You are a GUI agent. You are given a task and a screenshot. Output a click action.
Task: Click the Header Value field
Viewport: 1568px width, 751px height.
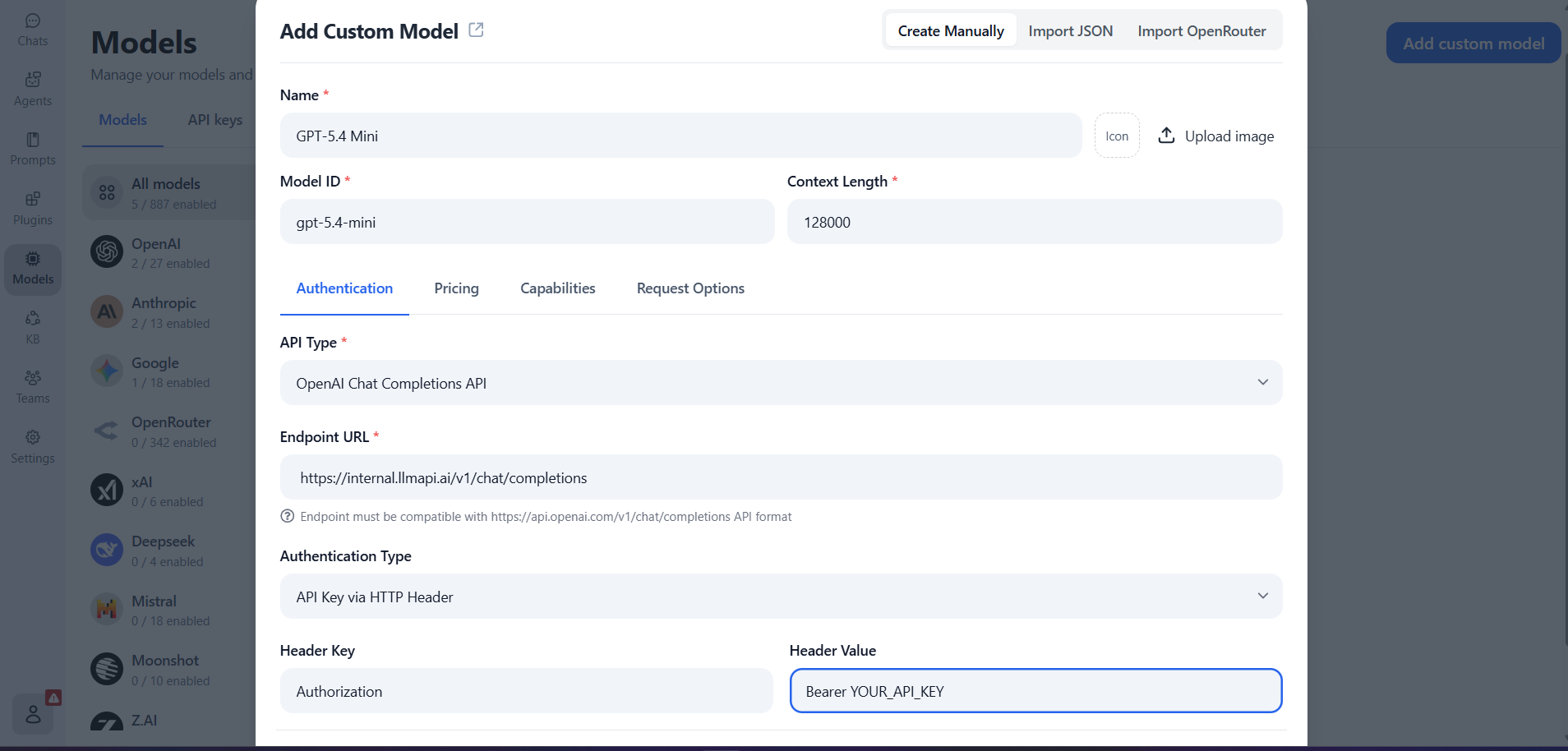1035,691
